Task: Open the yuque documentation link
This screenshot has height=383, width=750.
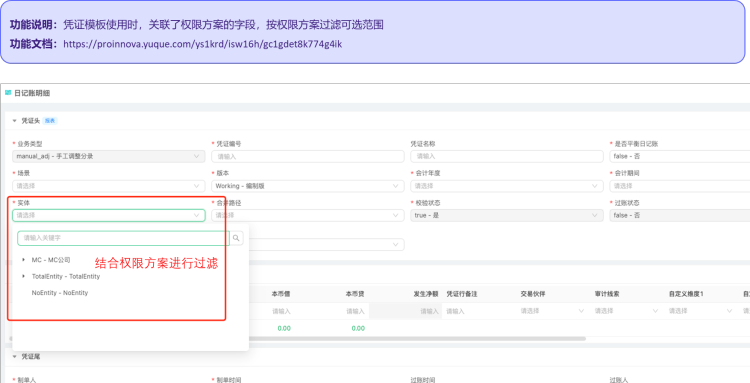Action: coord(202,44)
